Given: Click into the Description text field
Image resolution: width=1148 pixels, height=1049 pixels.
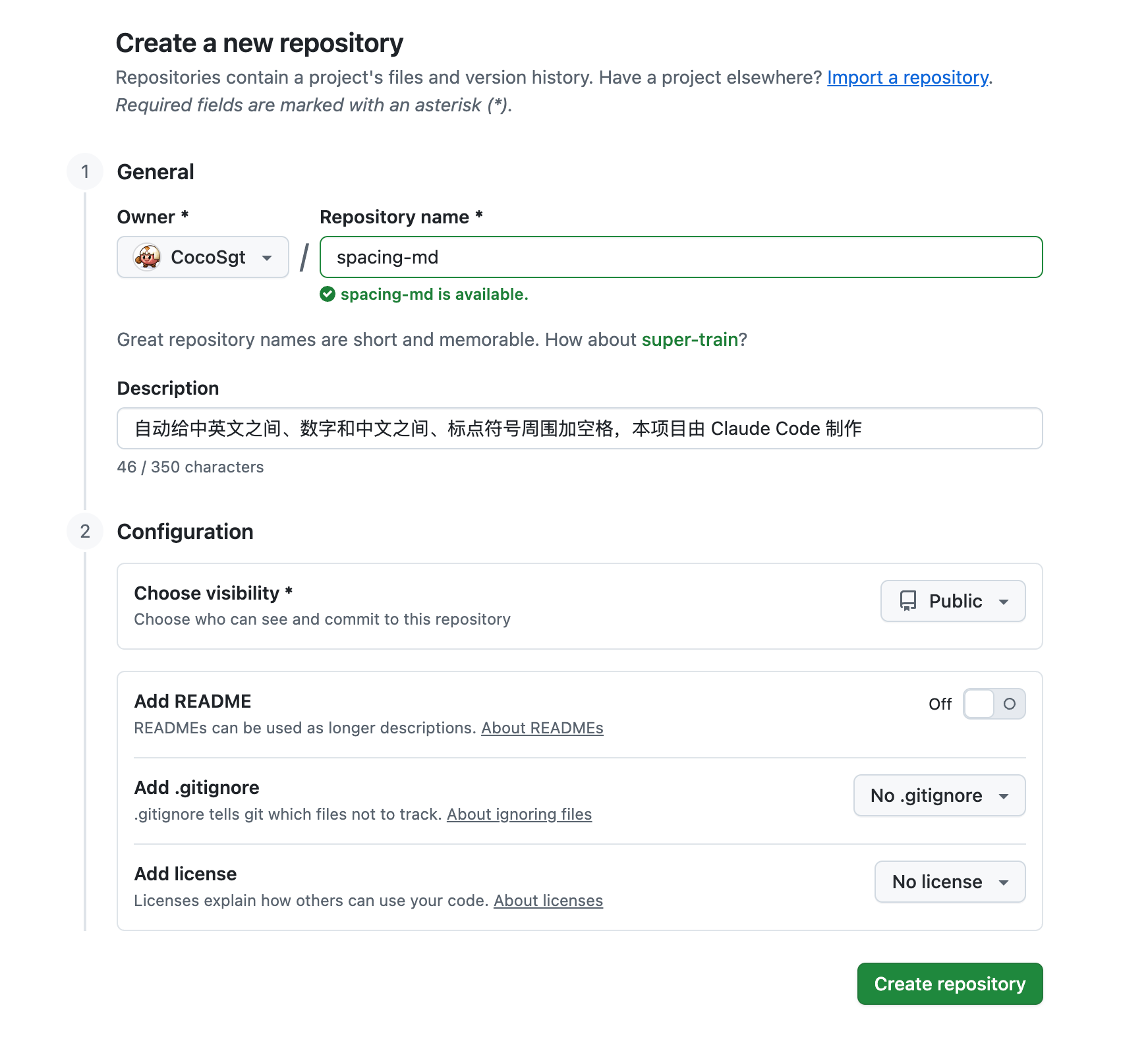Looking at the screenshot, I should tap(579, 428).
